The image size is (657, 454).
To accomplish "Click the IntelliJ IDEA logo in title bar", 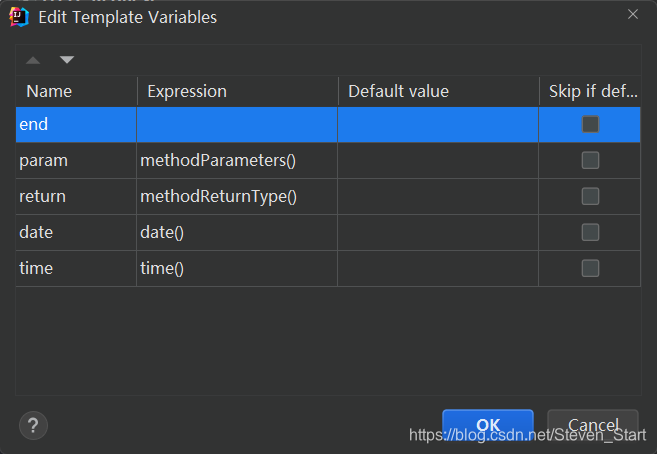I will (x=19, y=17).
